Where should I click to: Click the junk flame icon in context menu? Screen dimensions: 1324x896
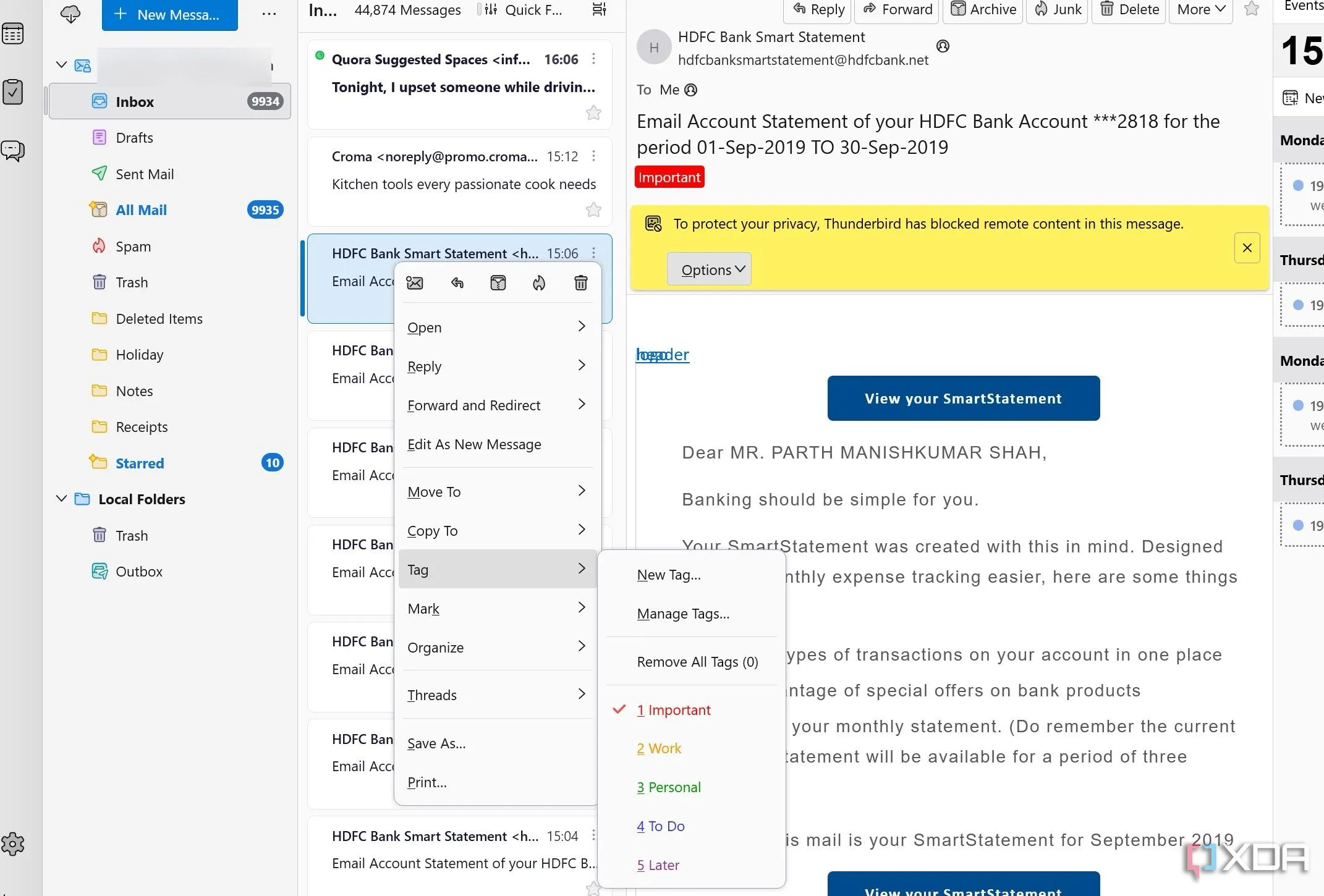[539, 283]
